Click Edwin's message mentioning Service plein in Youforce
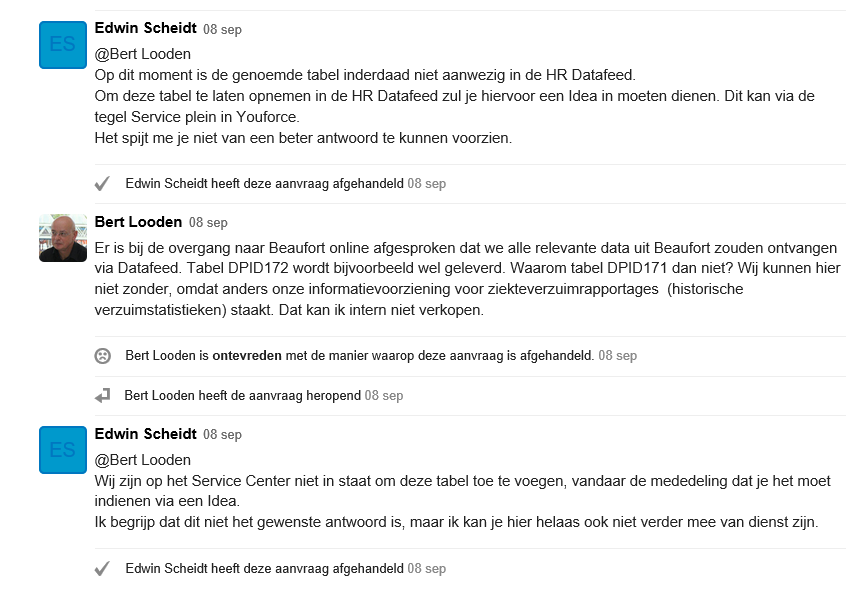This screenshot has height=596, width=853. (x=454, y=107)
